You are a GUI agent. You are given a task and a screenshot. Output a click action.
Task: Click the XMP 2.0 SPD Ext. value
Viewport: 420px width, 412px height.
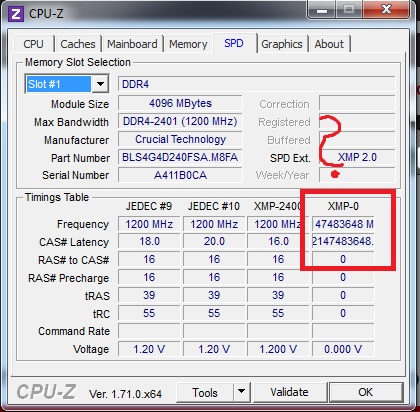pyautogui.click(x=357, y=157)
